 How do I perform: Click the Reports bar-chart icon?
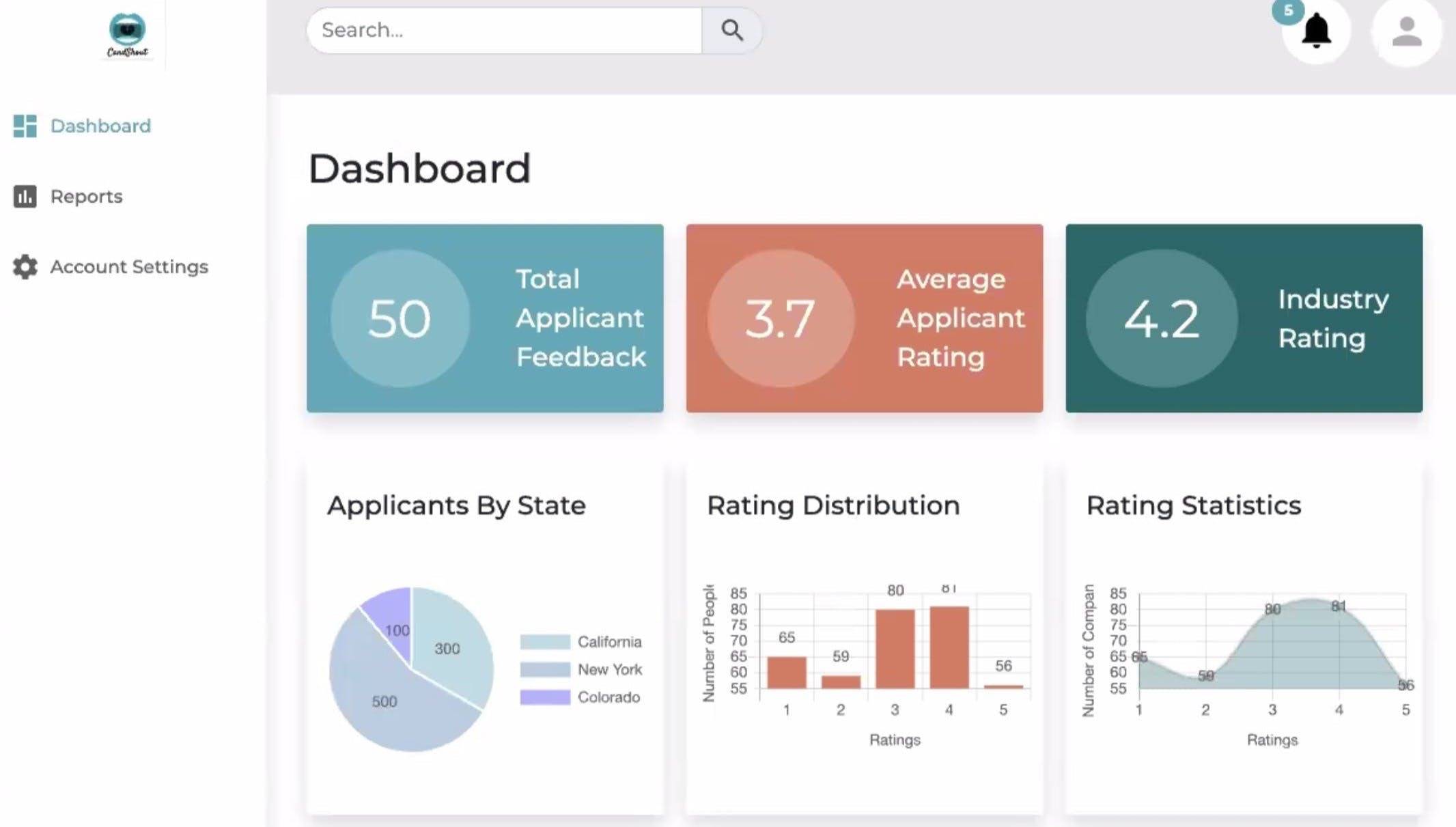(x=25, y=197)
